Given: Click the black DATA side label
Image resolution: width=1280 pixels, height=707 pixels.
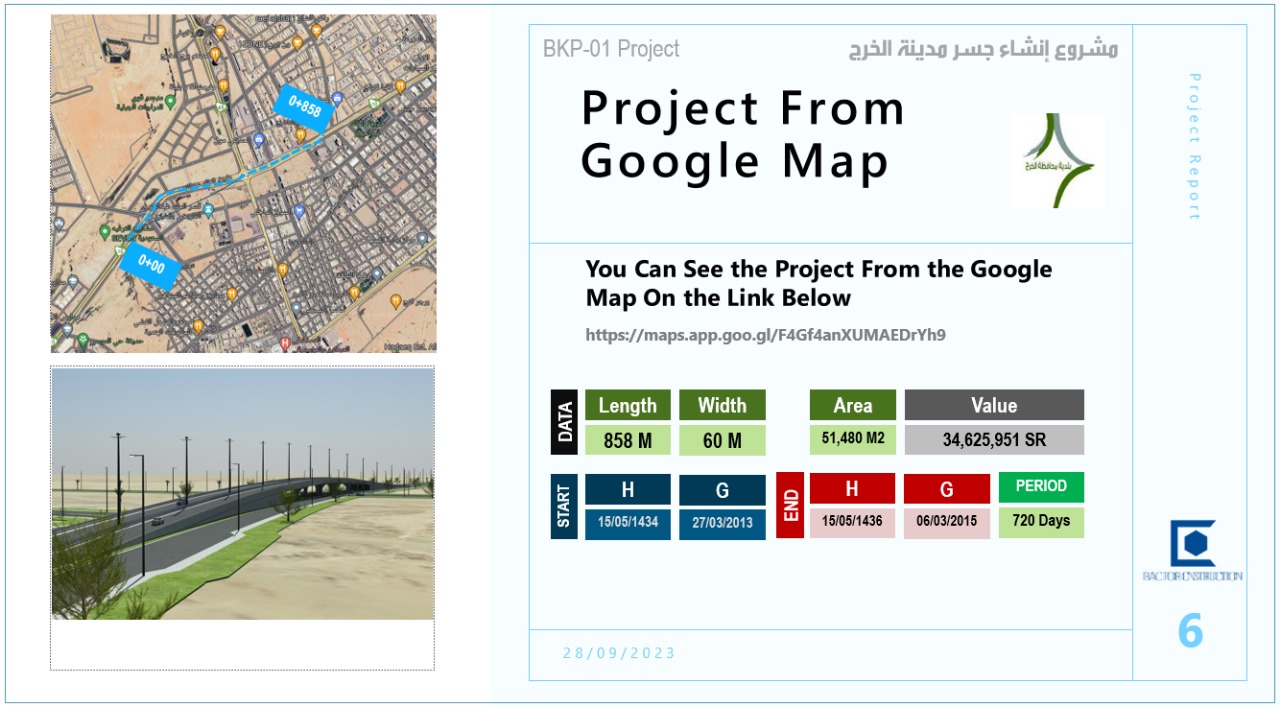Looking at the screenshot, I should tap(564, 422).
